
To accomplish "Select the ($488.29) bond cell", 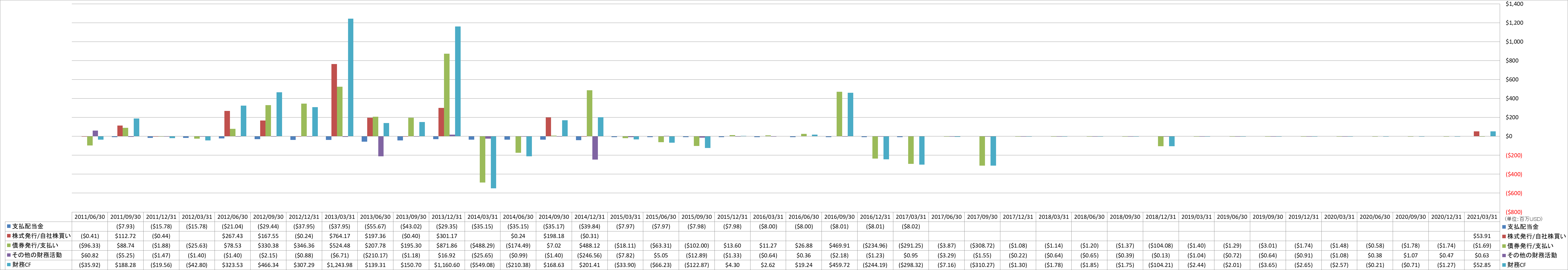I will click(483, 246).
